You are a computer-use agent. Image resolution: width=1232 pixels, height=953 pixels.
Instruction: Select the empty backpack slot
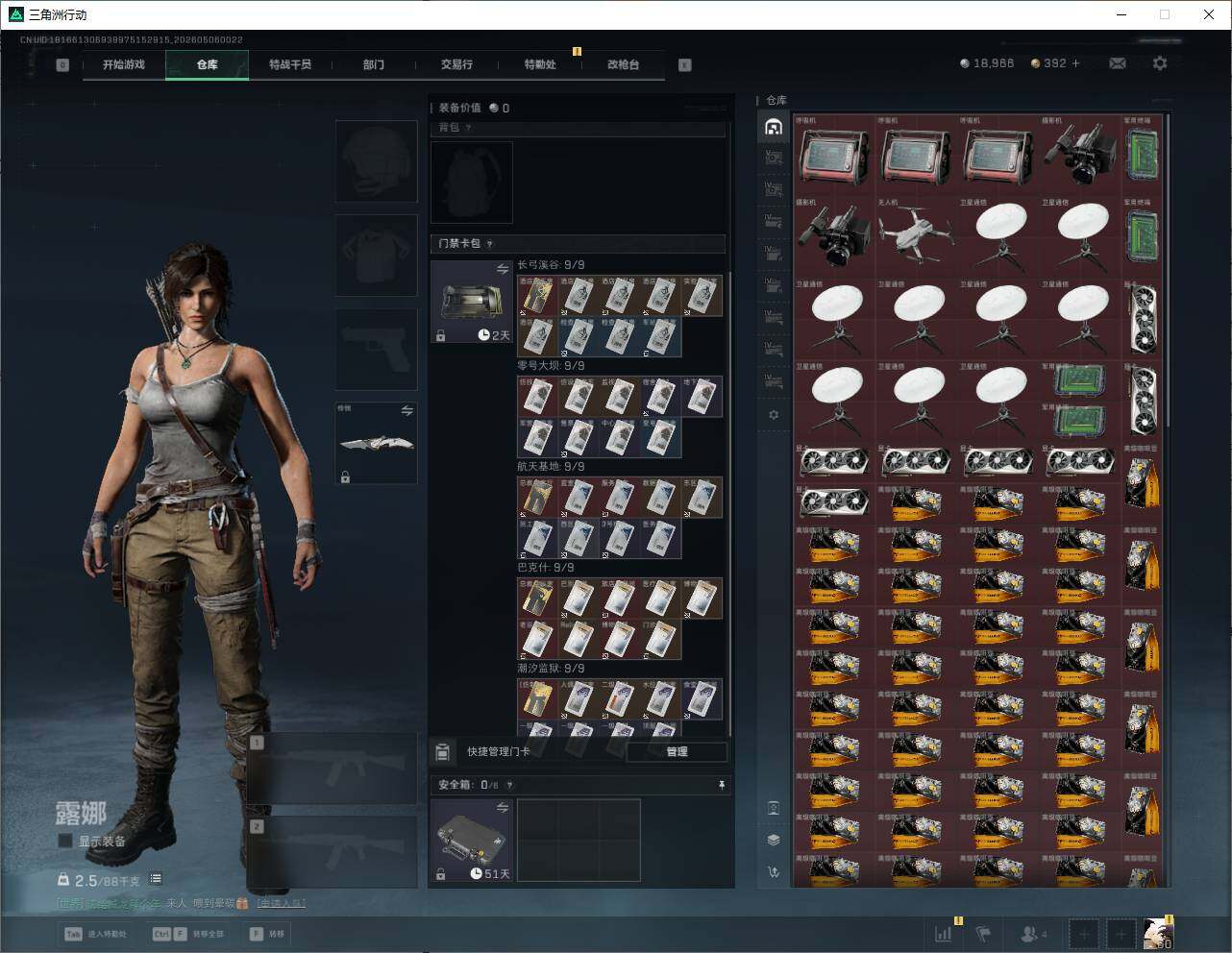coord(472,183)
